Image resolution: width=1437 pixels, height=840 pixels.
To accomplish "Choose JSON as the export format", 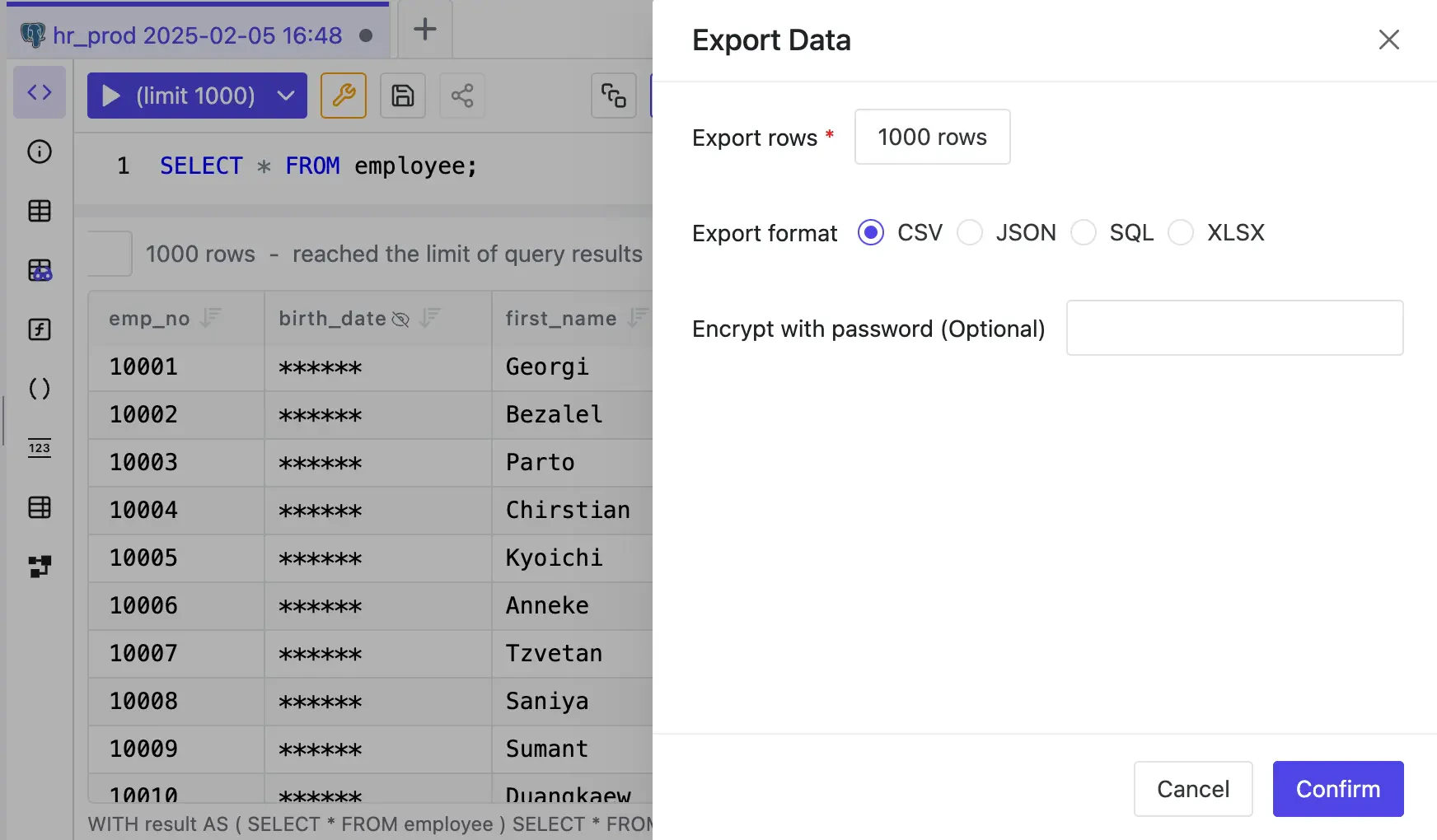I will pos(970,232).
